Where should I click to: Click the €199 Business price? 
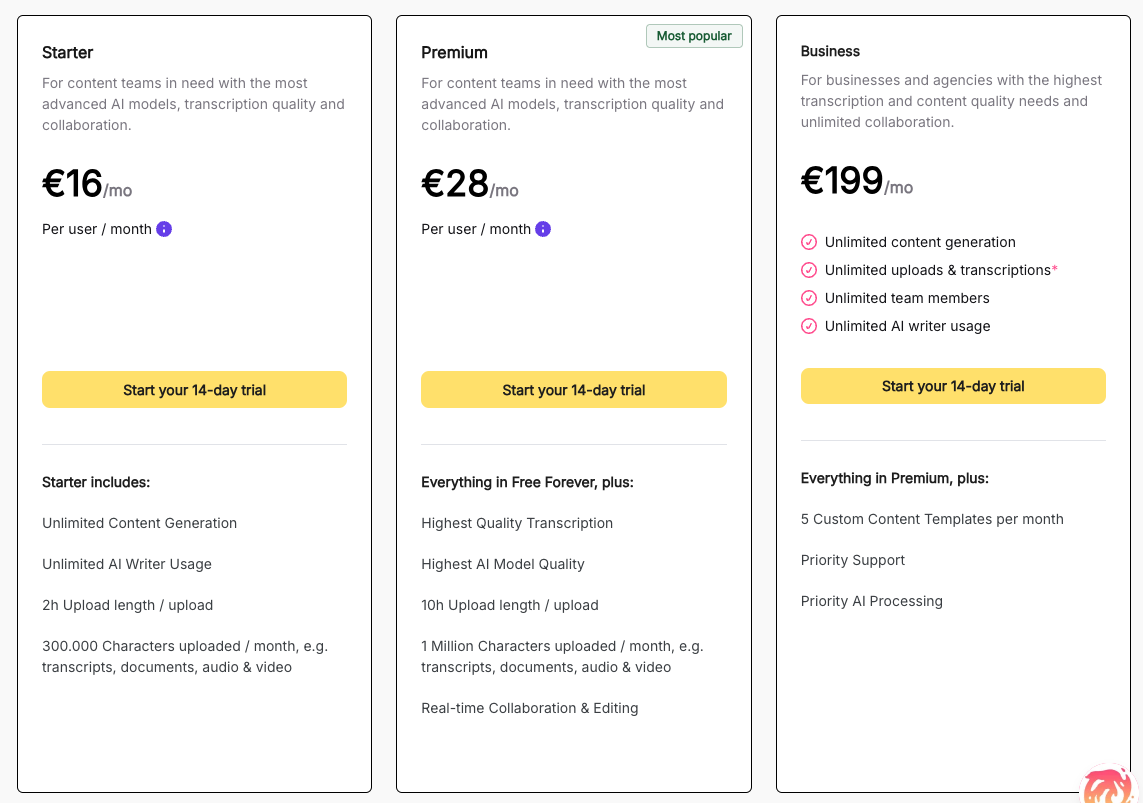[842, 181]
